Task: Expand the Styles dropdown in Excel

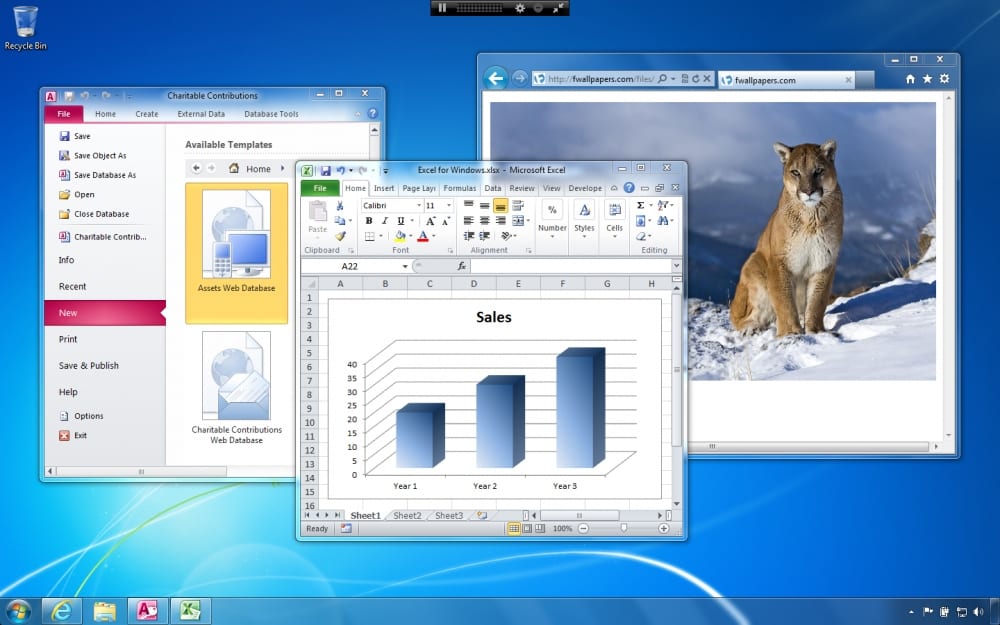Action: (584, 237)
